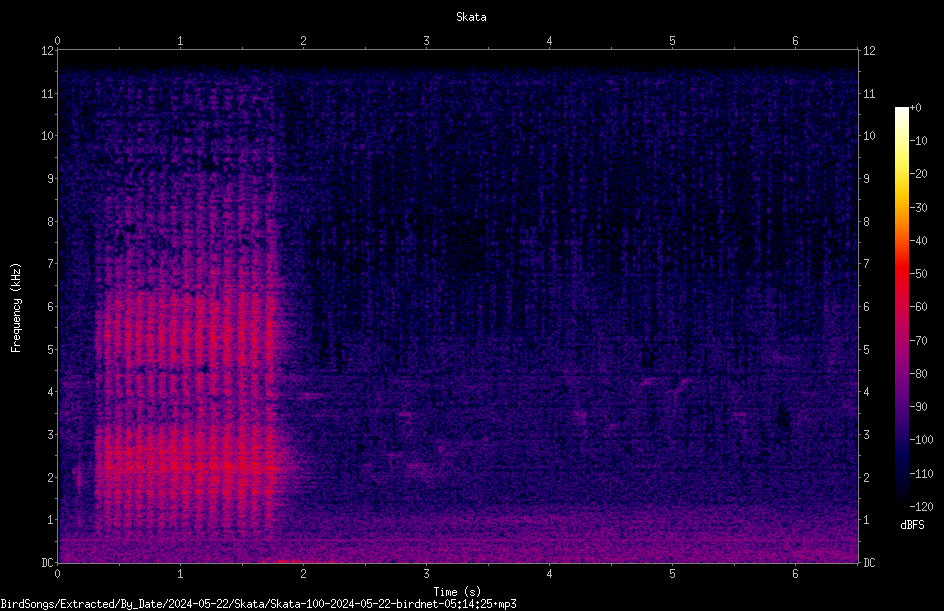Click the red 5–6 kHz band in the call
944x611 pixels.
click(x=187, y=328)
